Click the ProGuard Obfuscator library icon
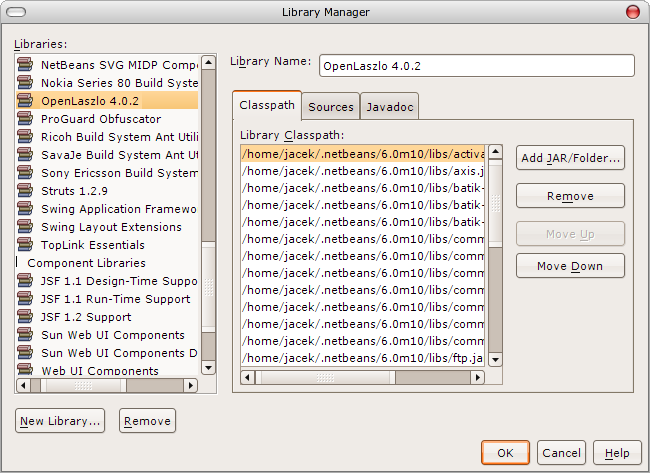Screen dimensions: 650x473 pyautogui.click(x=25, y=119)
